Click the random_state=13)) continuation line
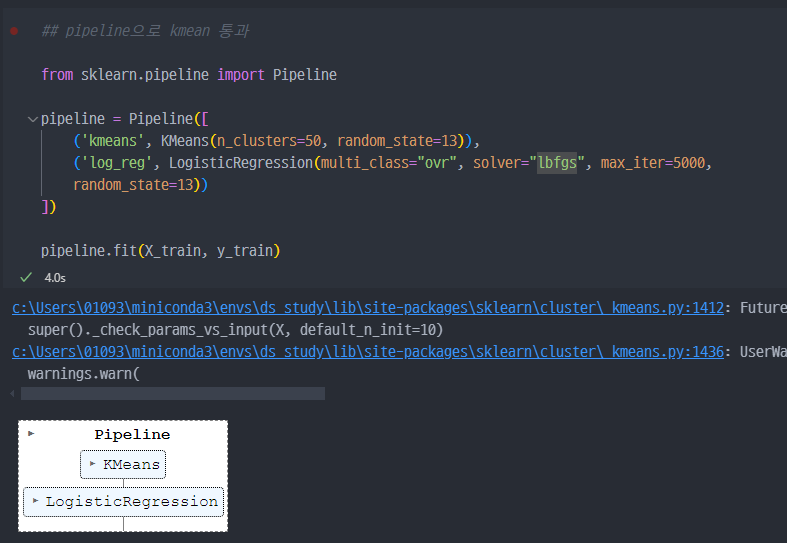Image resolution: width=787 pixels, height=543 pixels. click(x=141, y=185)
